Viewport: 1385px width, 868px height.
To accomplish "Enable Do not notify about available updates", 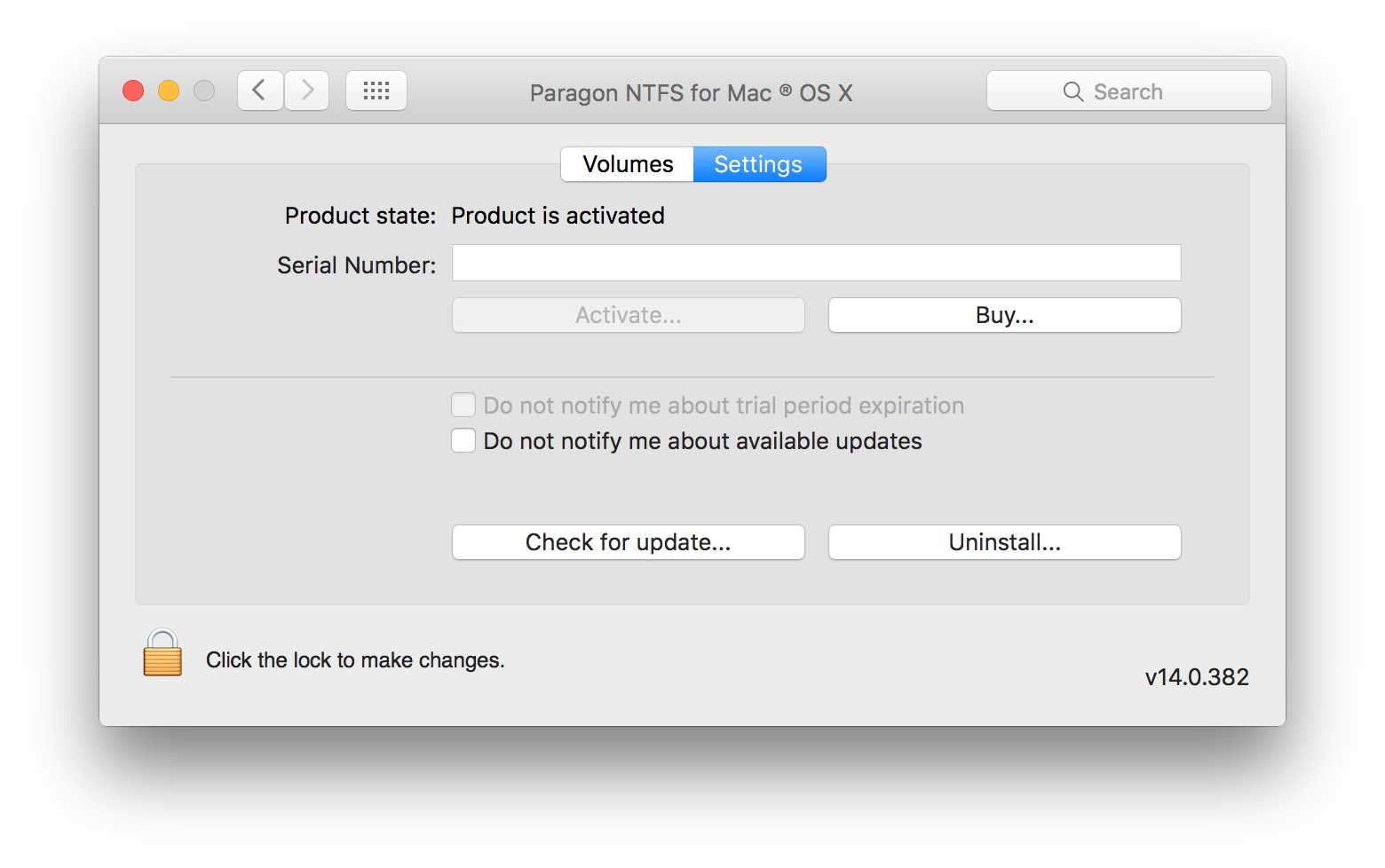I will (x=463, y=441).
